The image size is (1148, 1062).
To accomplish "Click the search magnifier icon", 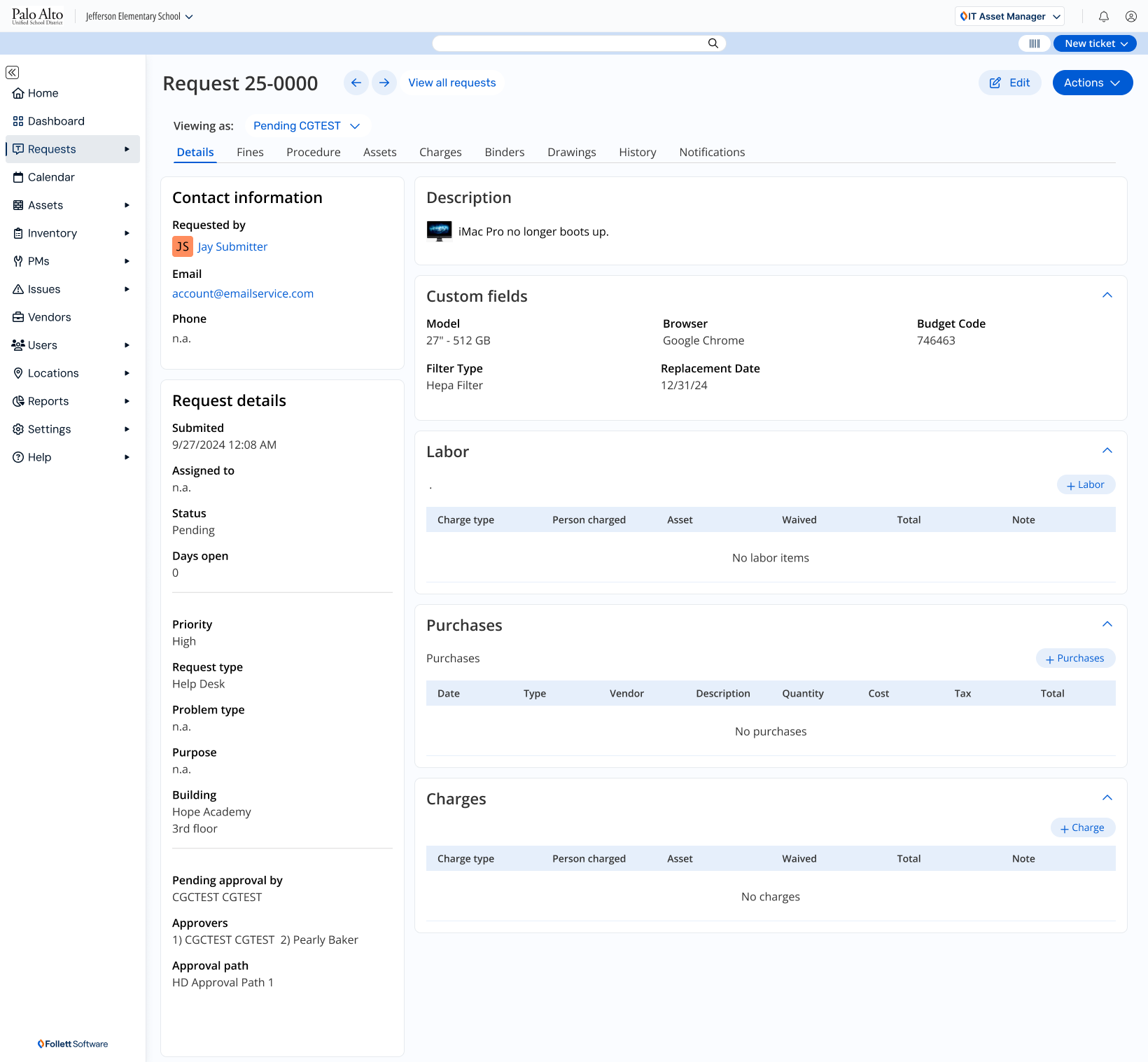I will [713, 43].
